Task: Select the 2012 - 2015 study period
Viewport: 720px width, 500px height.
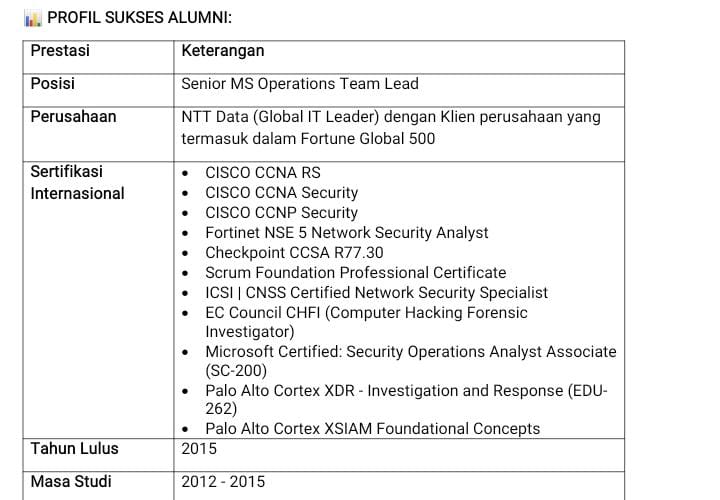Action: (x=223, y=482)
